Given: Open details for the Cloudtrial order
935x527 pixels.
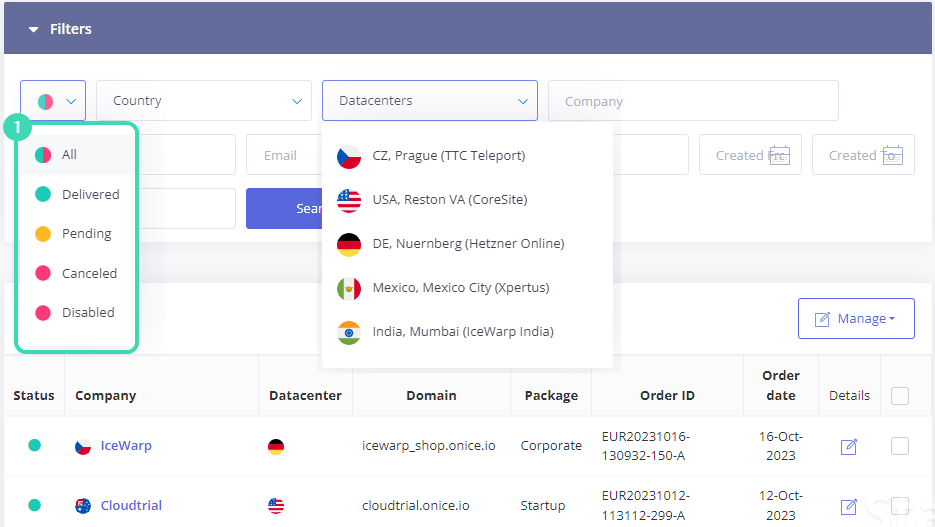Looking at the screenshot, I should point(849,506).
